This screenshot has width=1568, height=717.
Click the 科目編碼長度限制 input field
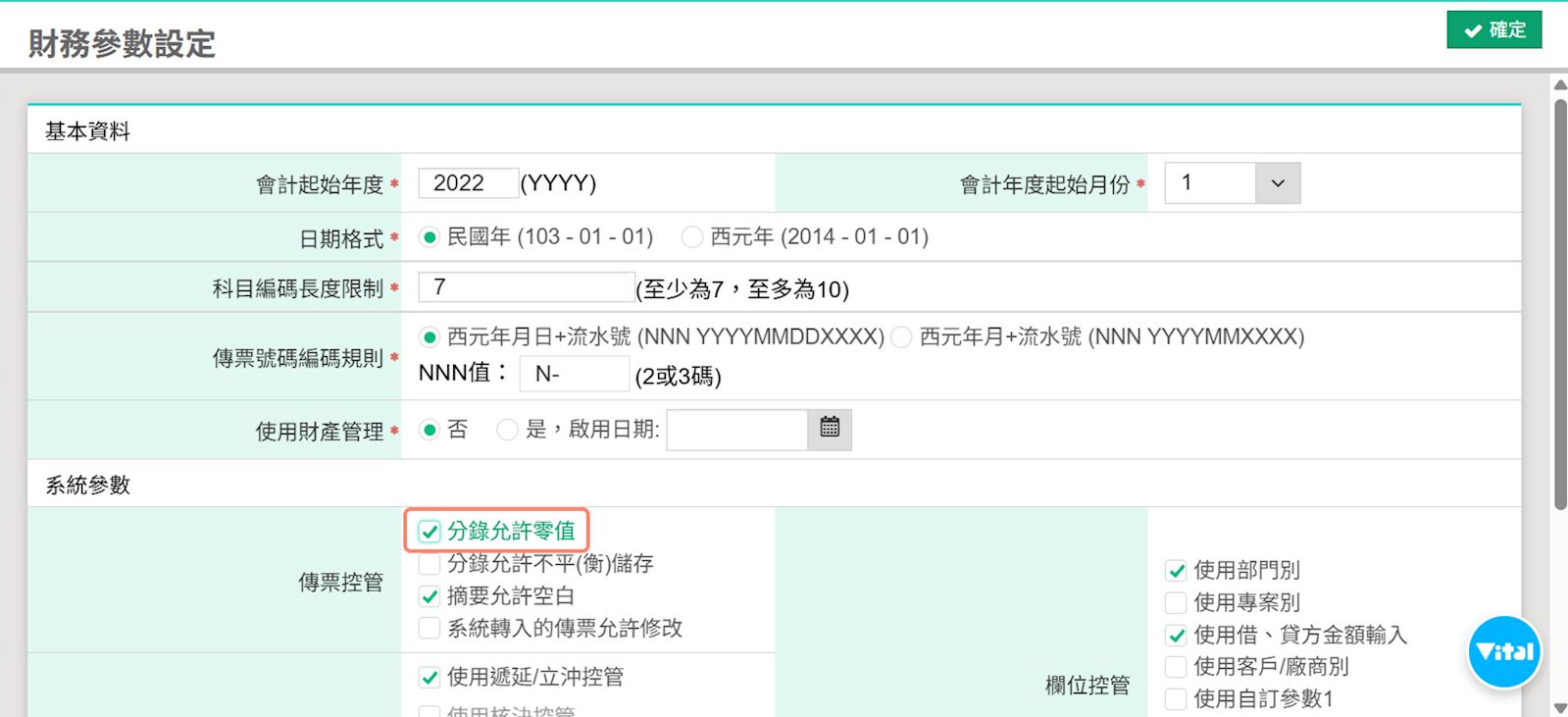click(x=526, y=287)
